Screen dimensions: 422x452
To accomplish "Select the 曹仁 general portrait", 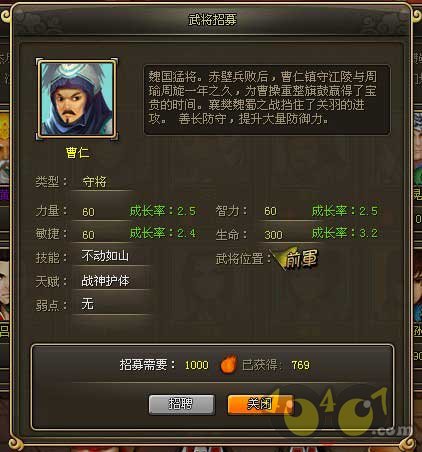I will click(x=77, y=100).
